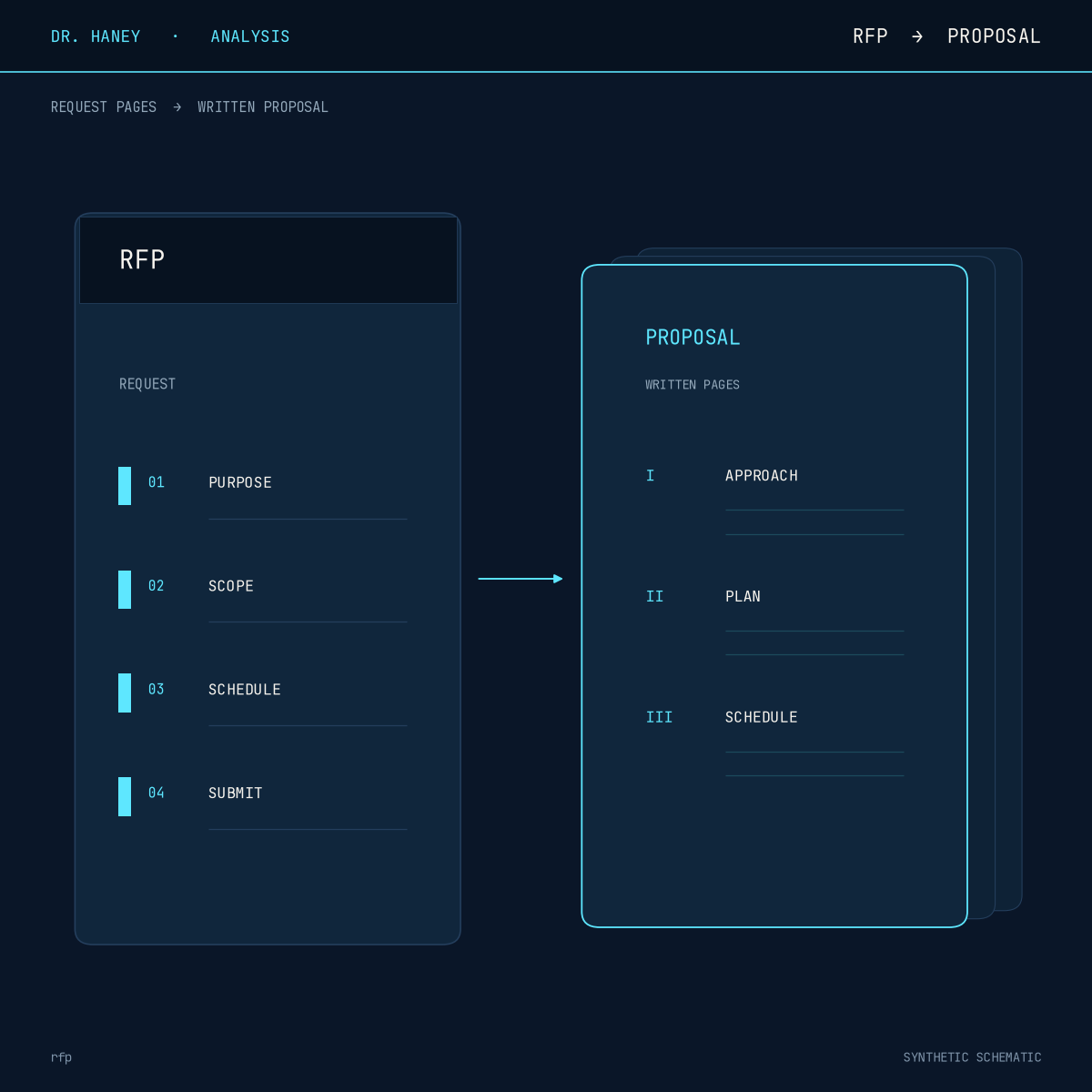Click the 'DR. HANEY' header text
The width and height of the screenshot is (1092, 1092).
pos(96,36)
